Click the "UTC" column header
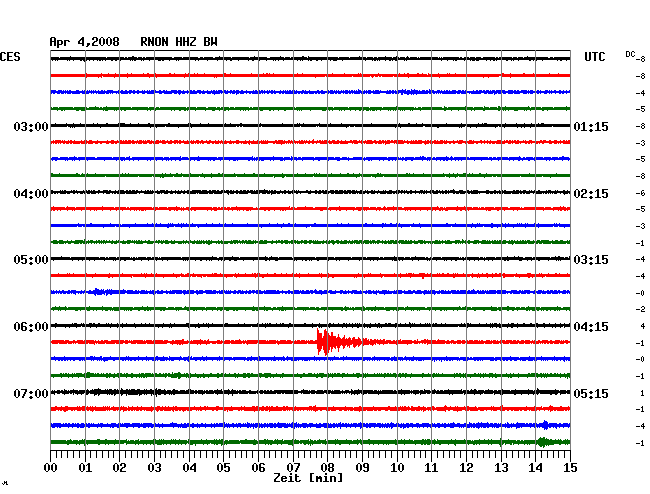Viewport: 650px width, 494px height. tap(594, 57)
